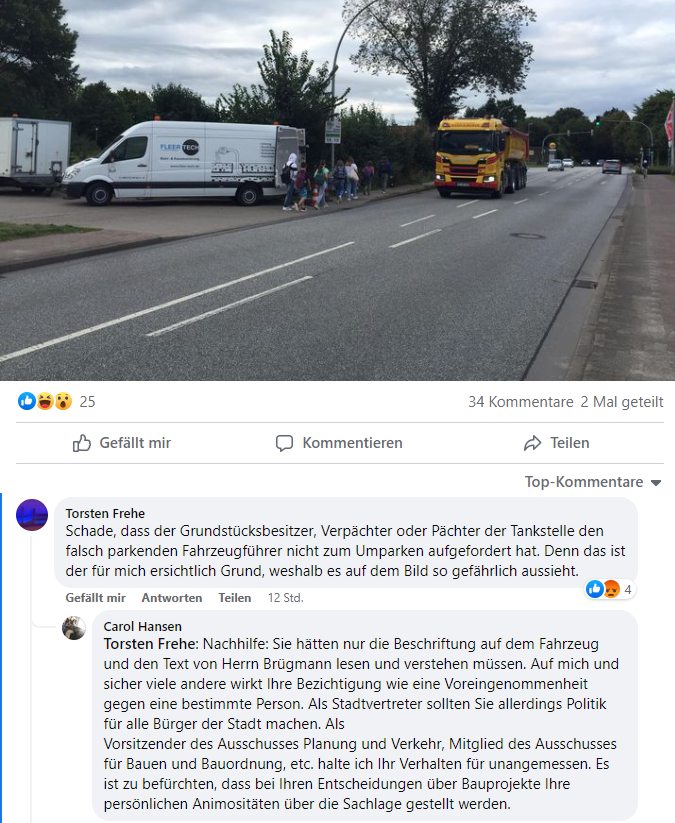This screenshot has height=823, width=675.
Task: Click the speech bubble icon beside Kommentieren
Action: pyautogui.click(x=284, y=444)
